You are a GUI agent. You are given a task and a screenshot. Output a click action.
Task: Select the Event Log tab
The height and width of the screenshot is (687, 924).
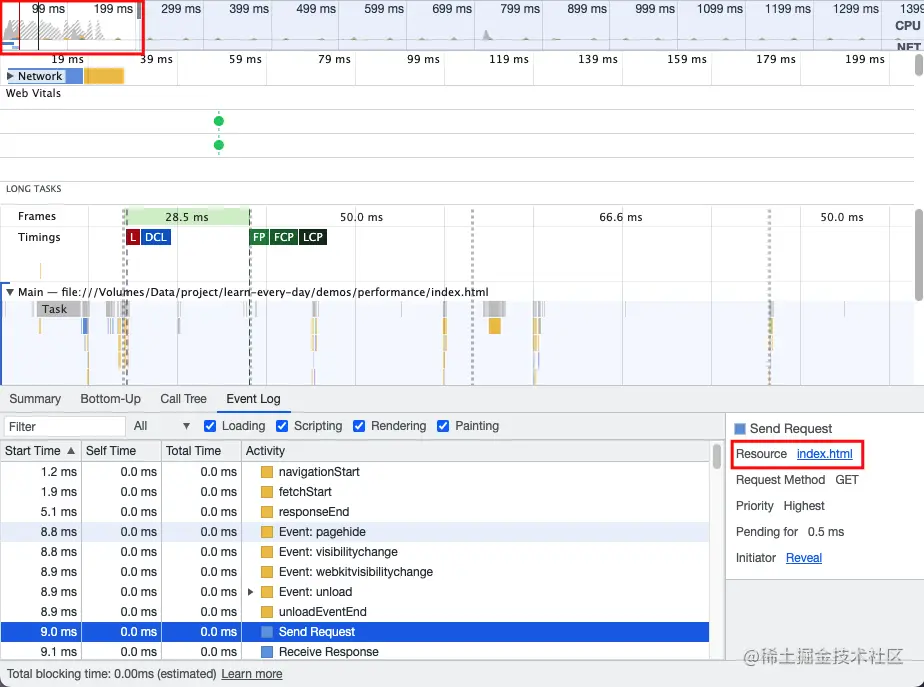(253, 399)
